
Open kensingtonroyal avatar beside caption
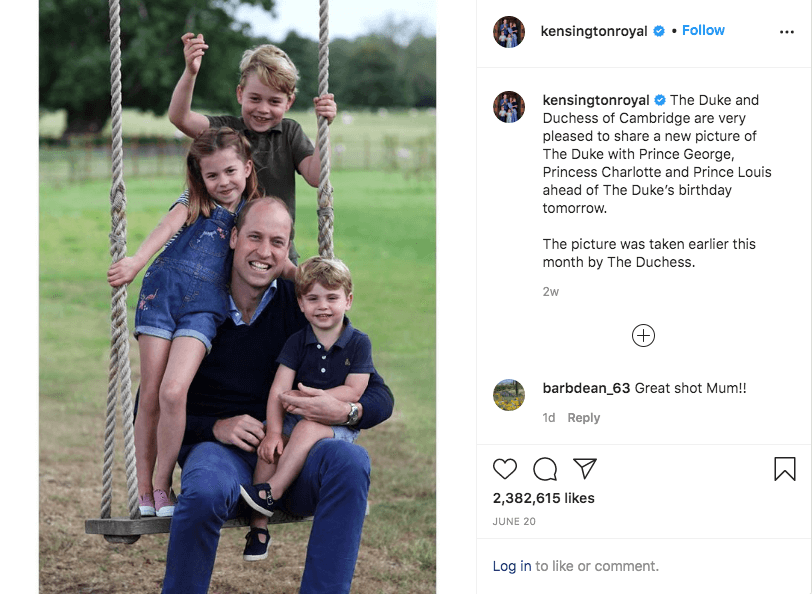(x=509, y=107)
